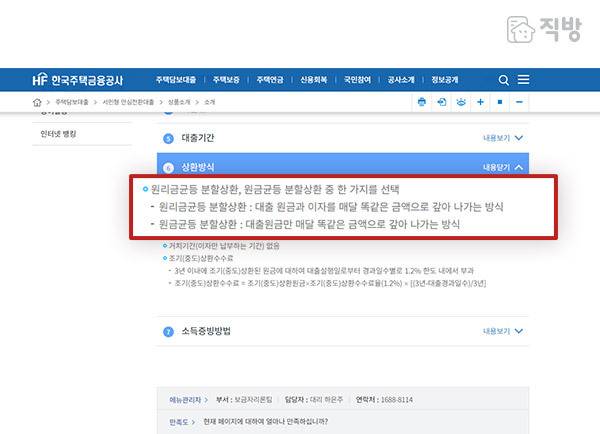Click the print page icon
Image resolution: width=600 pixels, height=434 pixels.
click(422, 102)
